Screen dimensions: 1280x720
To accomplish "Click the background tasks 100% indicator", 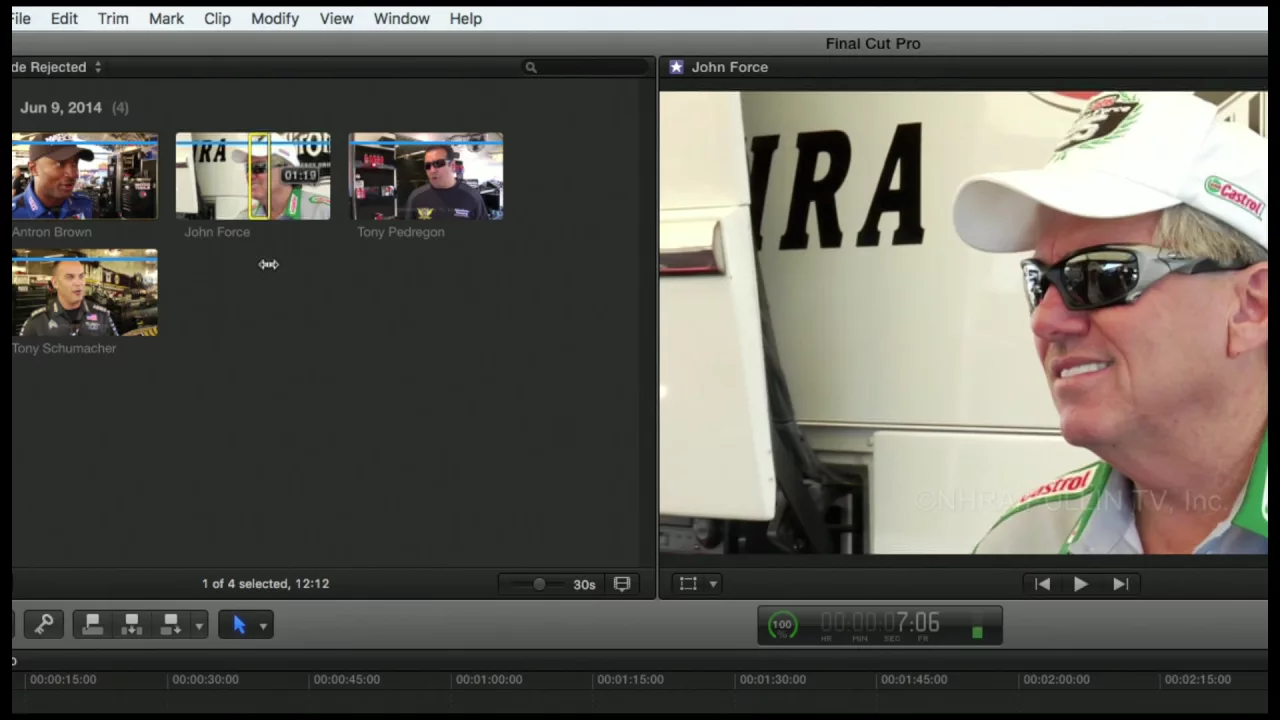I will coord(782,625).
